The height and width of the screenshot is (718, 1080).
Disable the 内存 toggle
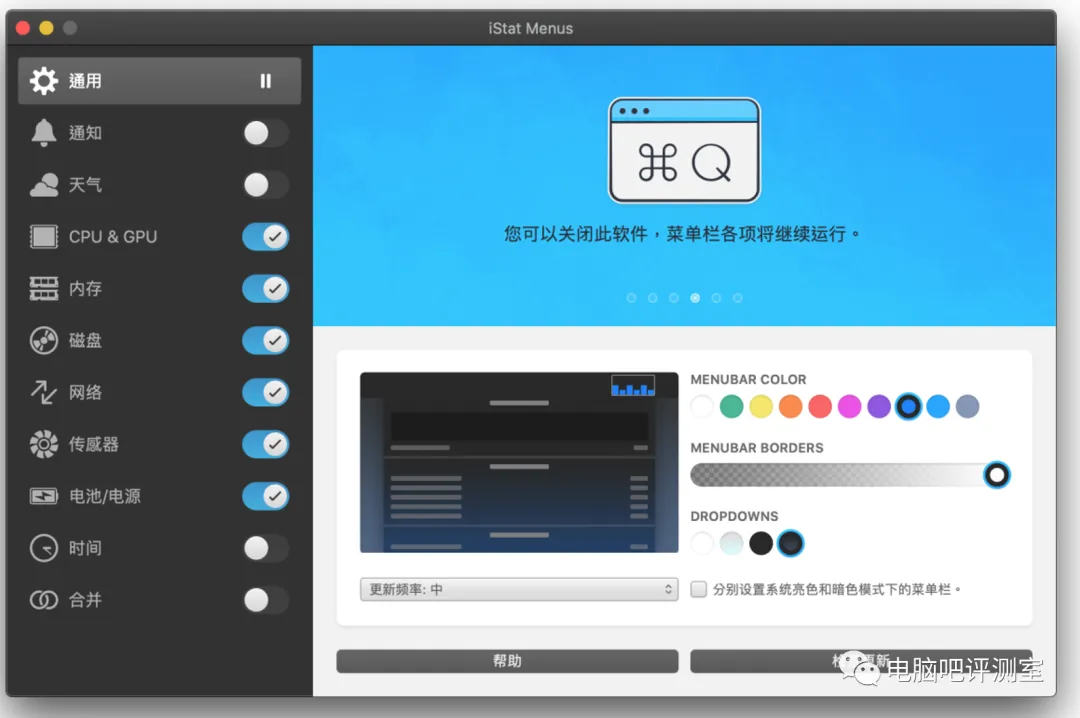(x=265, y=288)
